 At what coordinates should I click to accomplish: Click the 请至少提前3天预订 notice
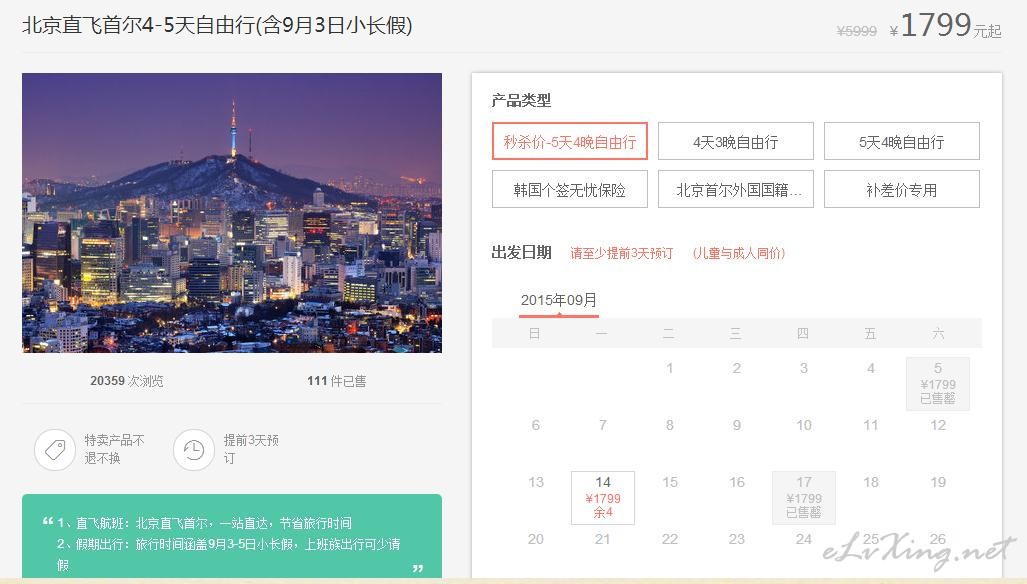pyautogui.click(x=622, y=253)
